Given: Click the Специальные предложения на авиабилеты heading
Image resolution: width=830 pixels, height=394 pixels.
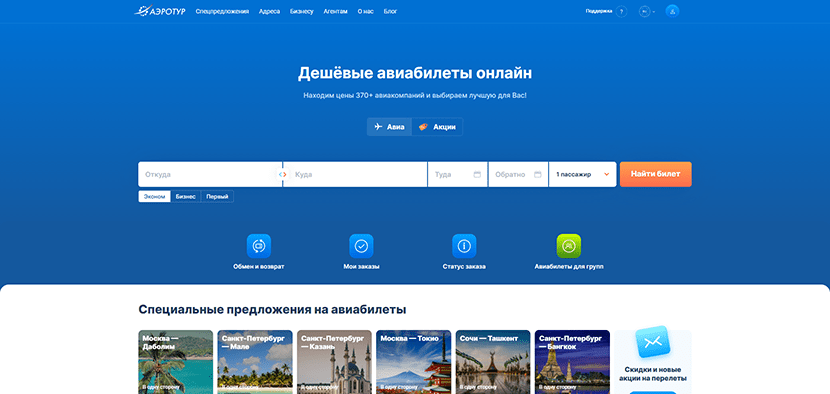Looking at the screenshot, I should click(x=272, y=310).
